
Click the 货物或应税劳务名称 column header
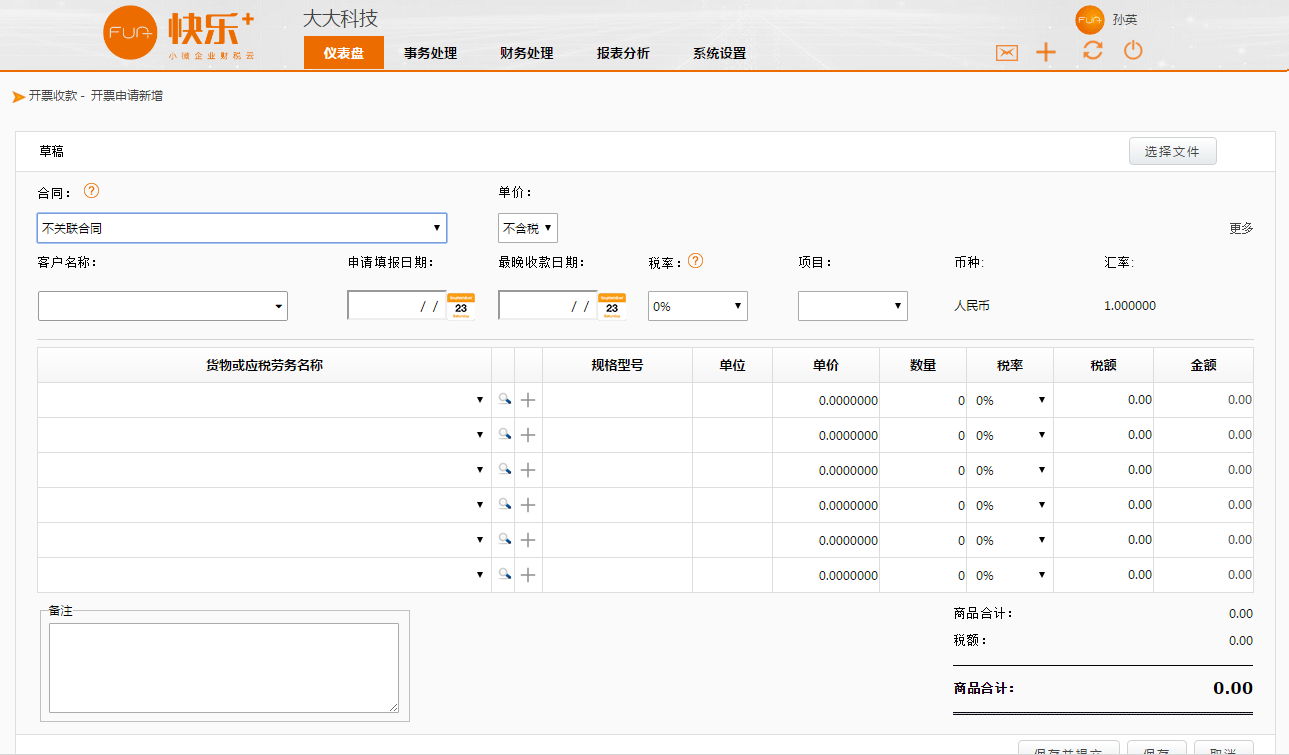click(x=264, y=365)
